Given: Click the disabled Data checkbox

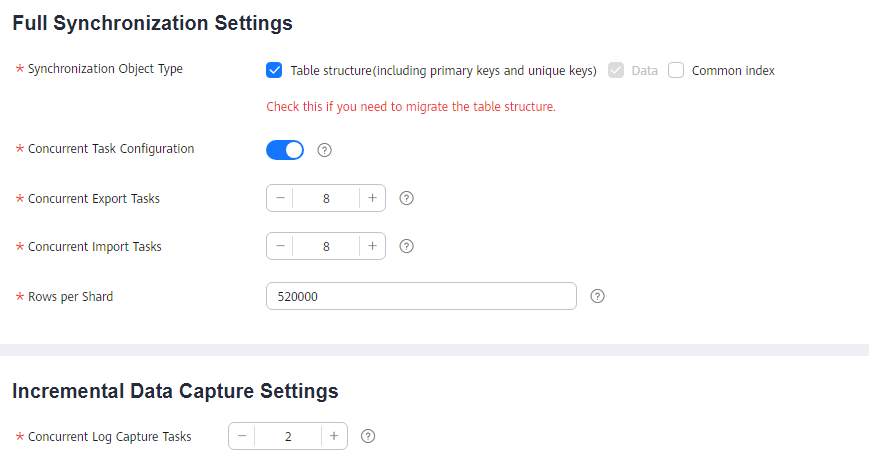Looking at the screenshot, I should coord(616,70).
